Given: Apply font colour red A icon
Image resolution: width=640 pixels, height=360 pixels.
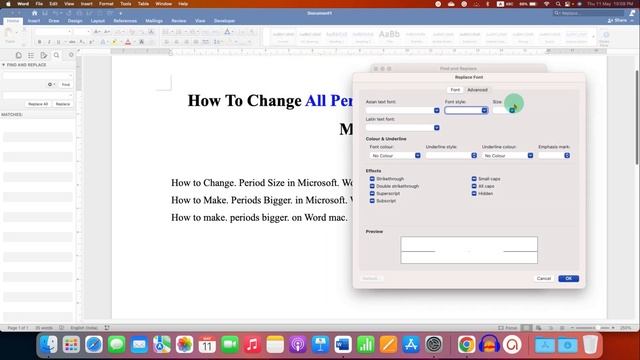Looking at the screenshot, I should click(x=128, y=42).
